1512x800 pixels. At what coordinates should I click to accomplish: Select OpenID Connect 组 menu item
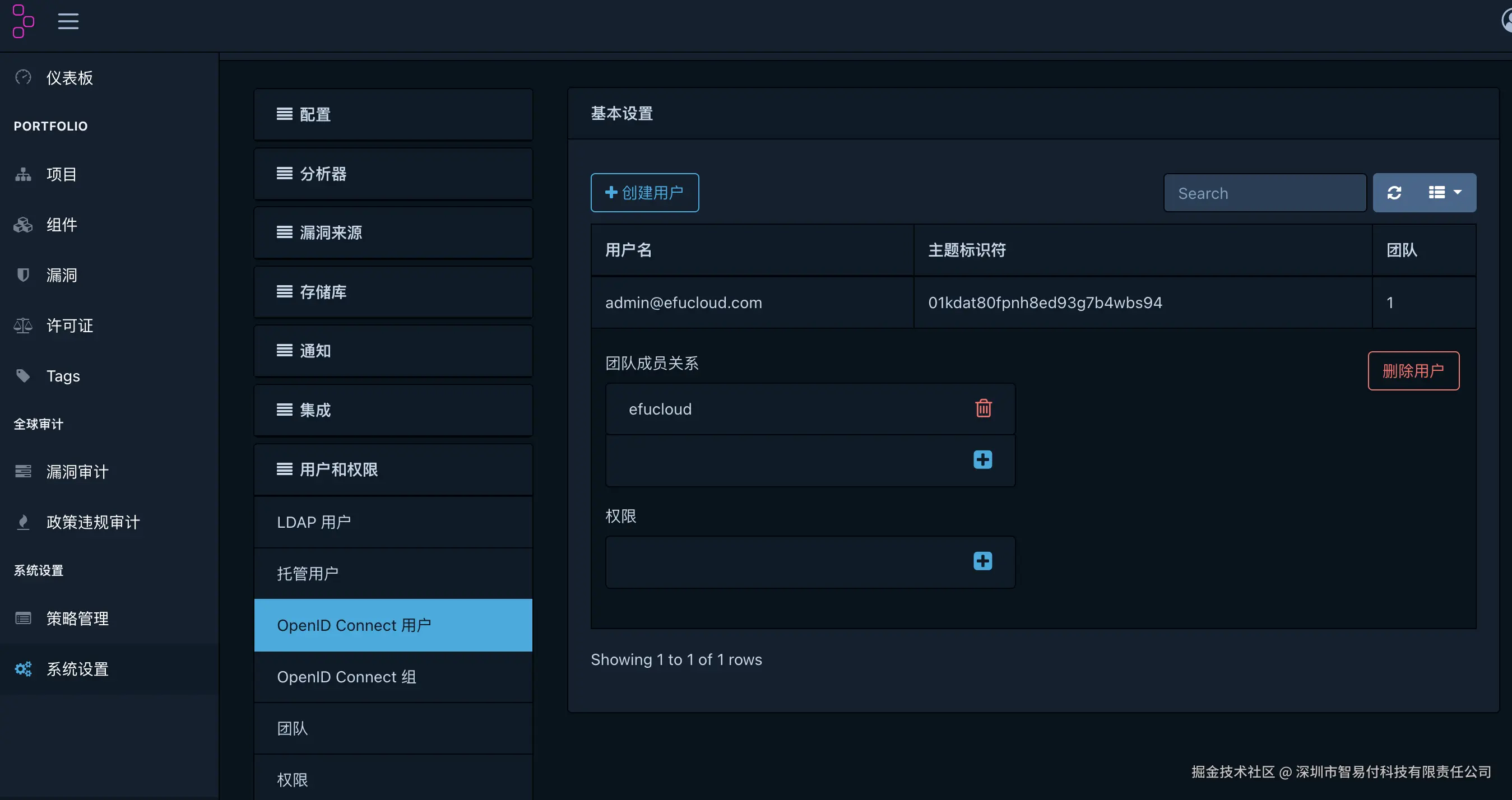346,677
